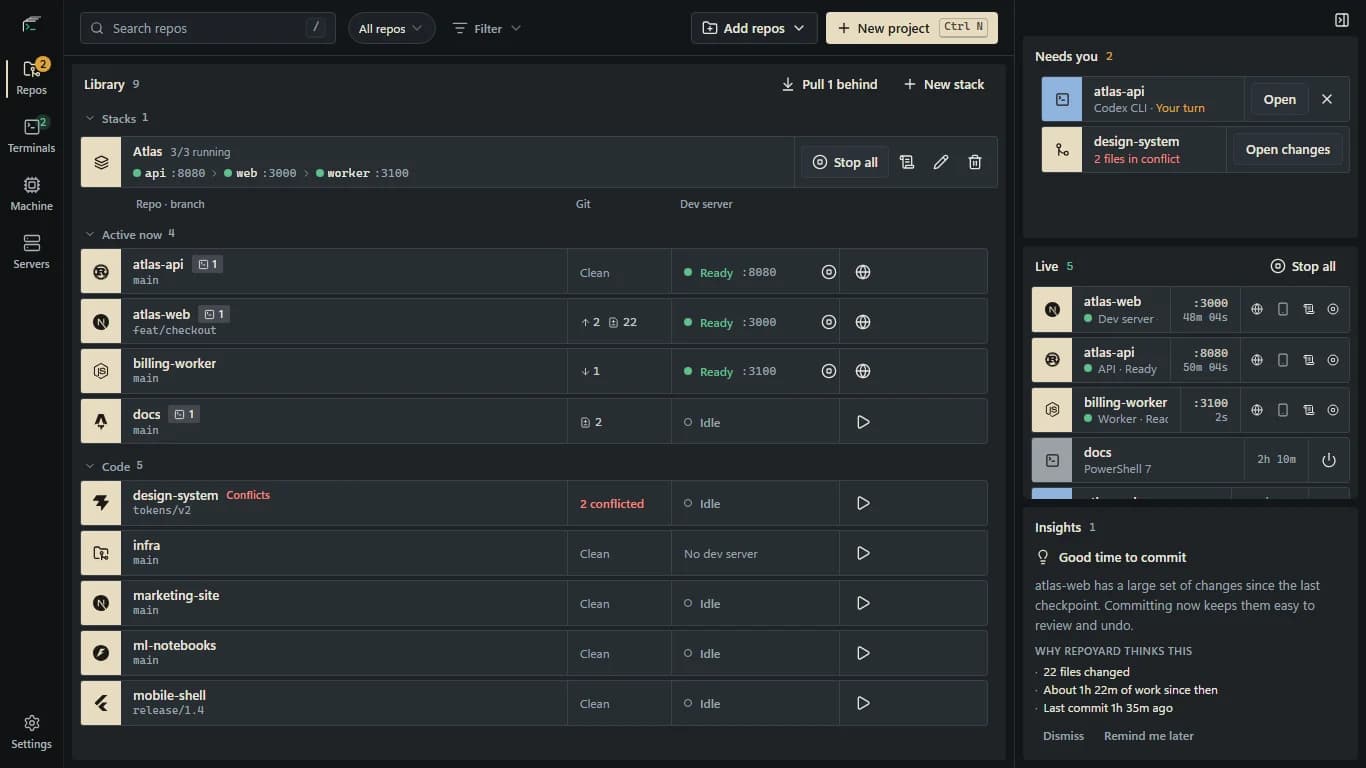
Task: Run the ml-notebooks dev server
Action: click(863, 653)
